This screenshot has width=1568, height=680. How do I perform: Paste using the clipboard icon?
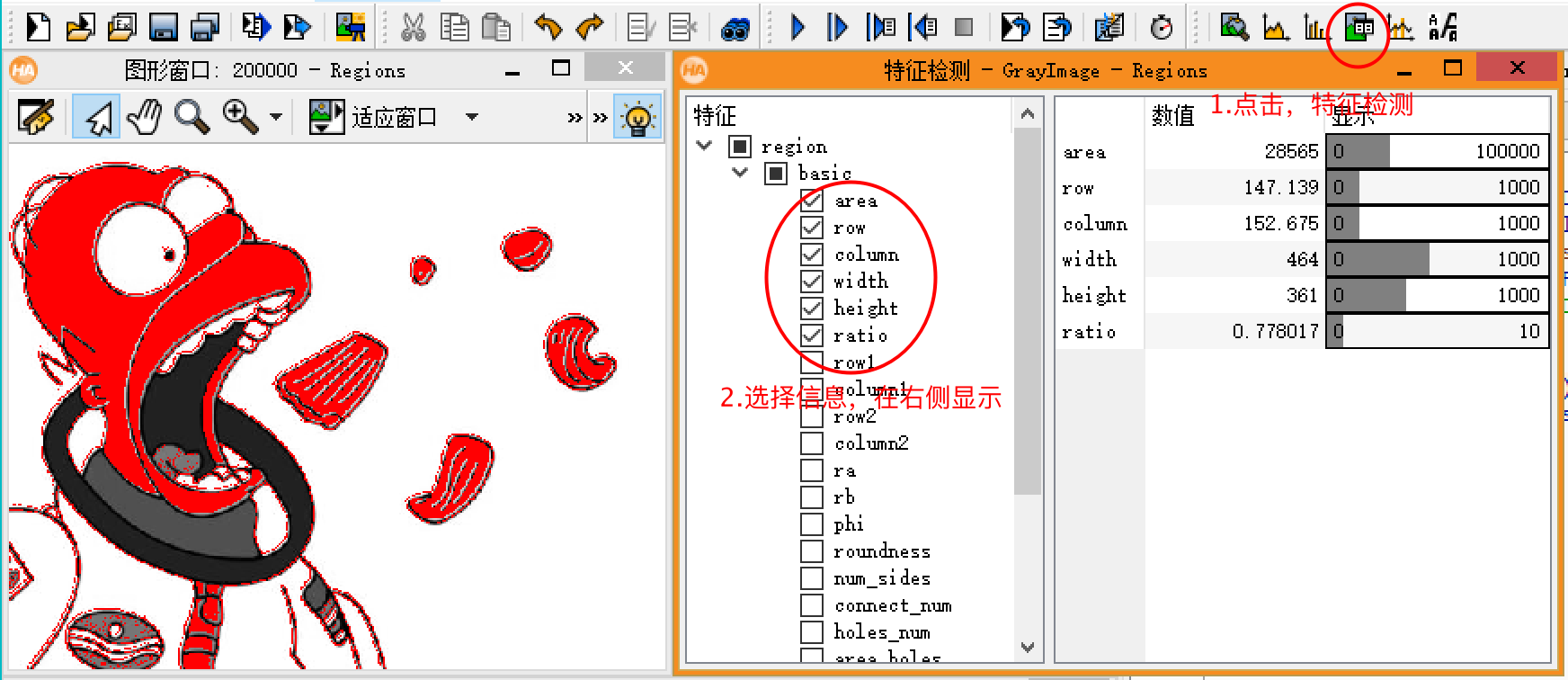tap(496, 28)
